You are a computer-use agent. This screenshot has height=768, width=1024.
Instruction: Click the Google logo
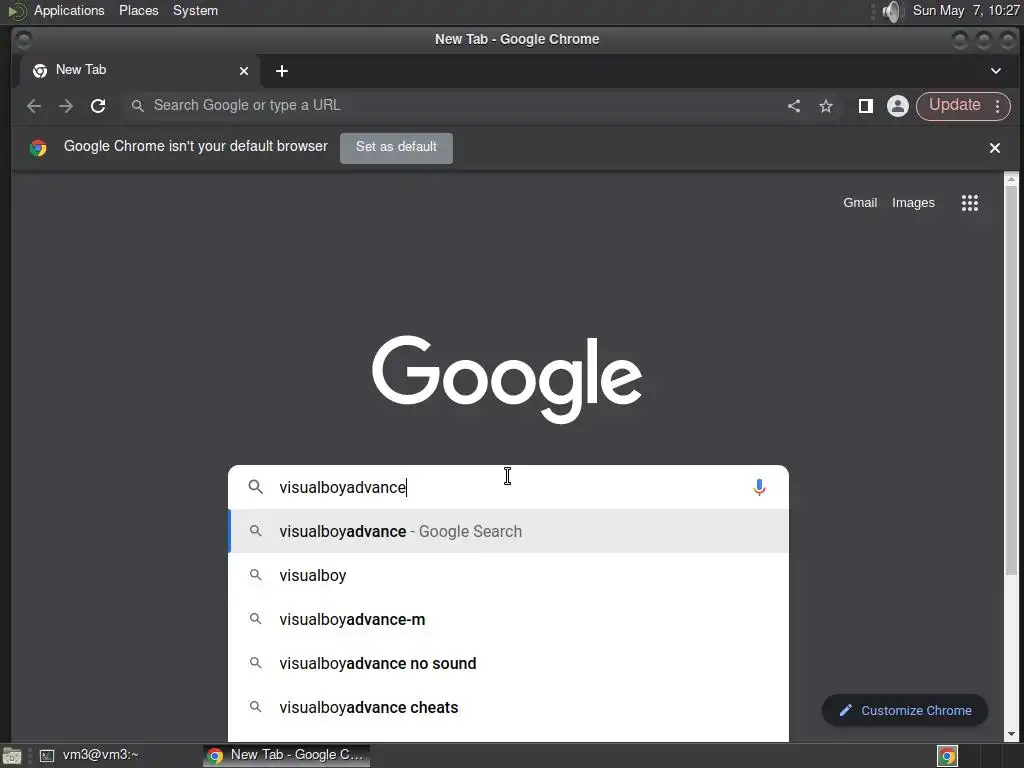click(x=507, y=379)
